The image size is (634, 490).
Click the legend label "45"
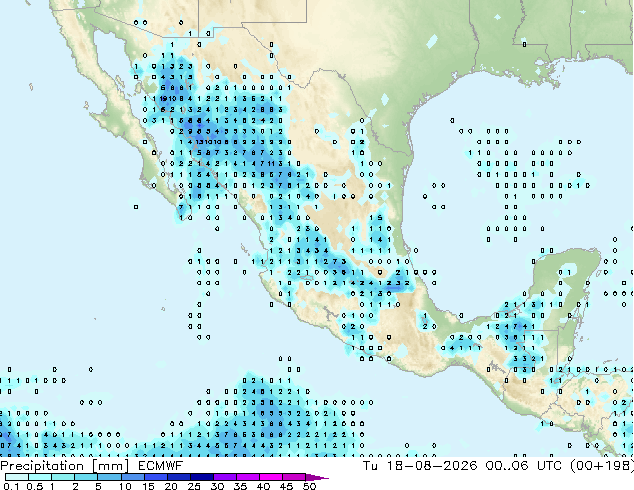[286, 486]
